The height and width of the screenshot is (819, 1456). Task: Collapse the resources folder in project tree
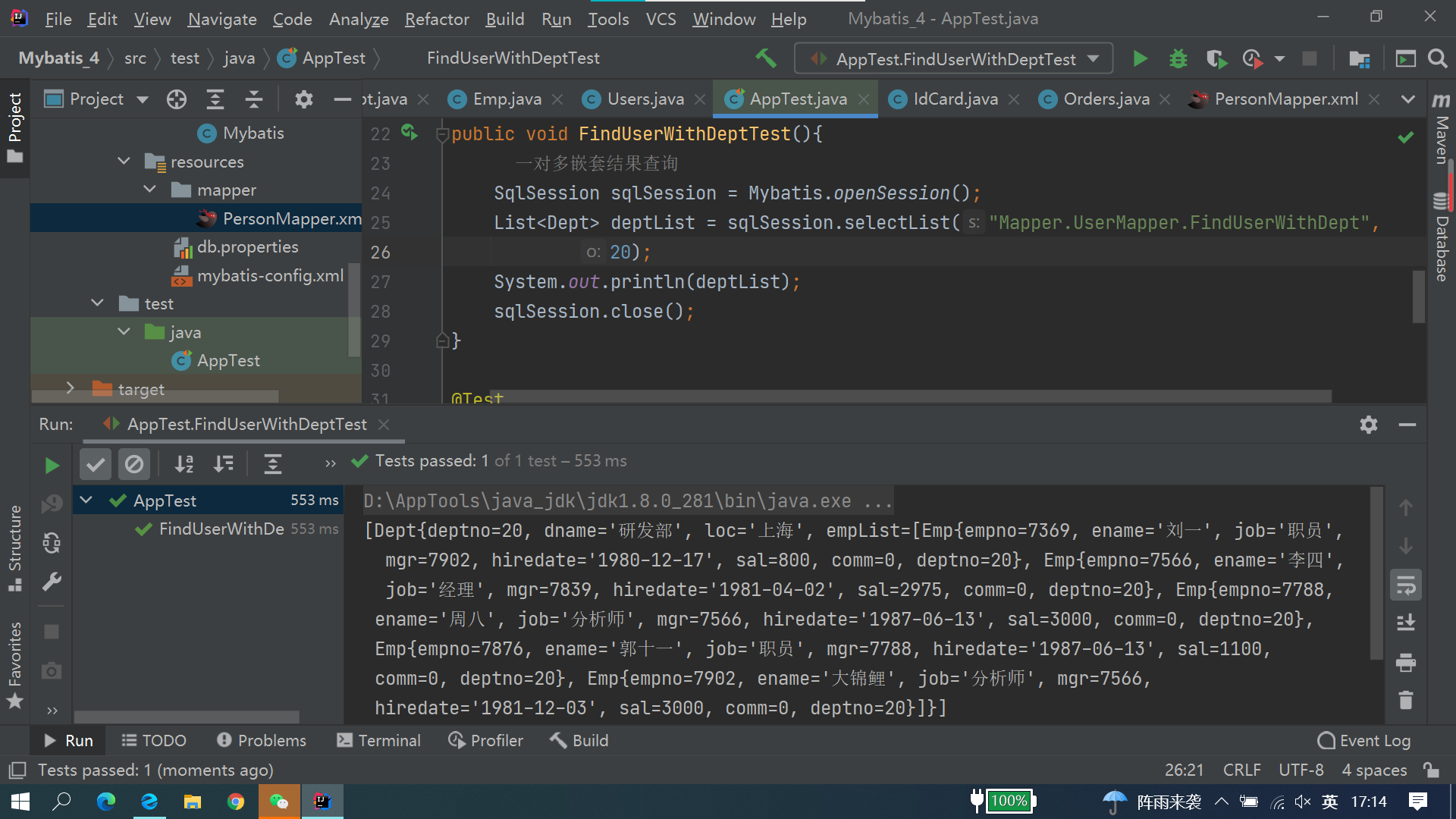(124, 162)
